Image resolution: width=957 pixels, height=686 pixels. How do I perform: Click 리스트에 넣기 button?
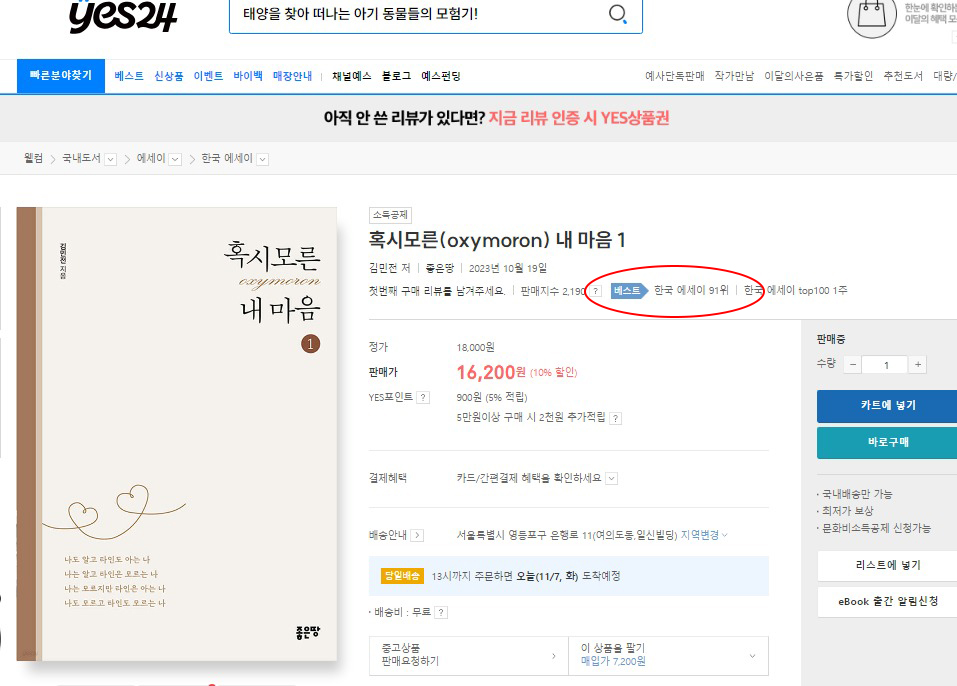(887, 565)
